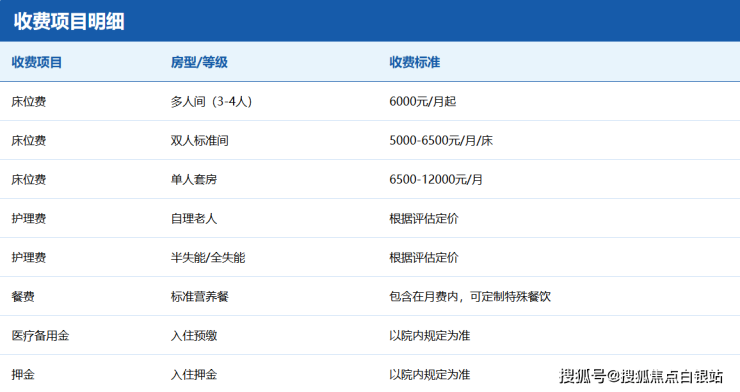Viewport: 740px width, 392px height.
Task: Select the 双人标准间 room type cell
Action: pyautogui.click(x=200, y=141)
